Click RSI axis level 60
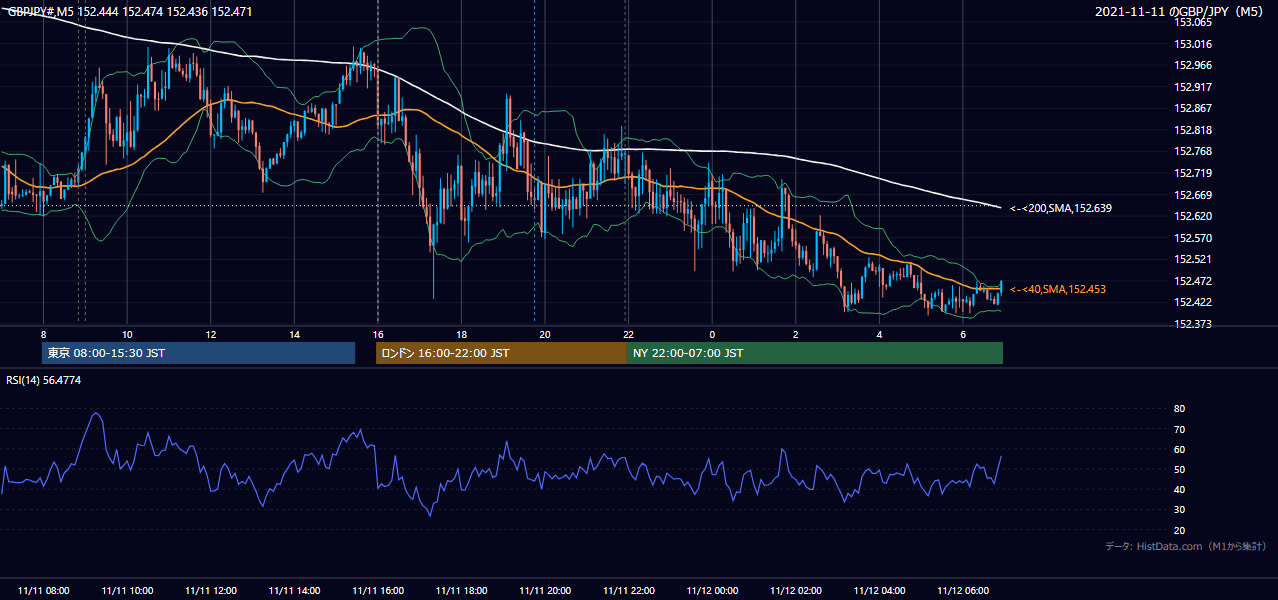The width and height of the screenshot is (1278, 600). (1179, 449)
